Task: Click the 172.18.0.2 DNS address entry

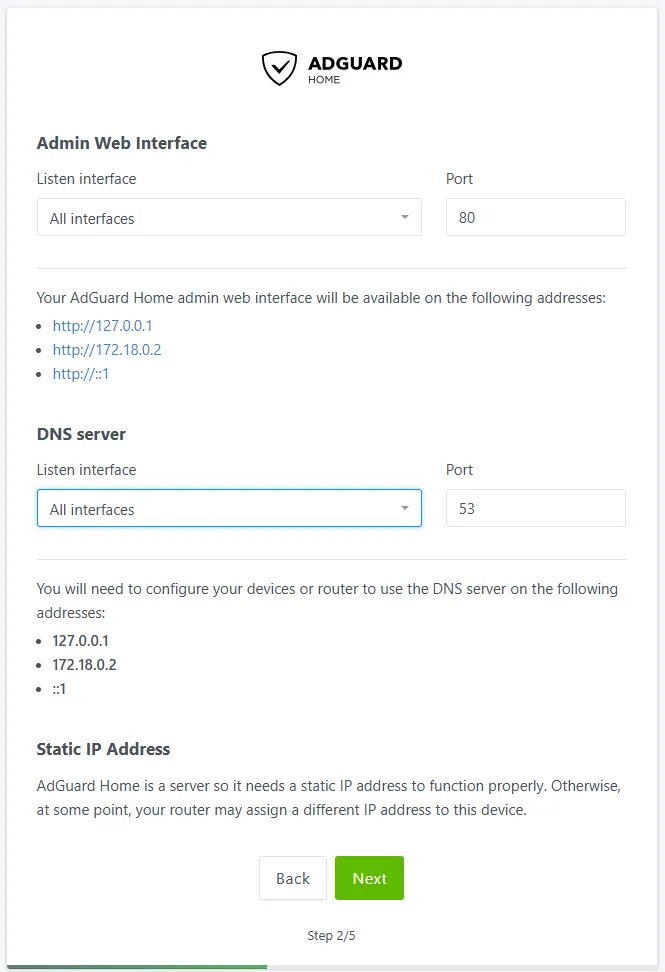Action: click(85, 665)
